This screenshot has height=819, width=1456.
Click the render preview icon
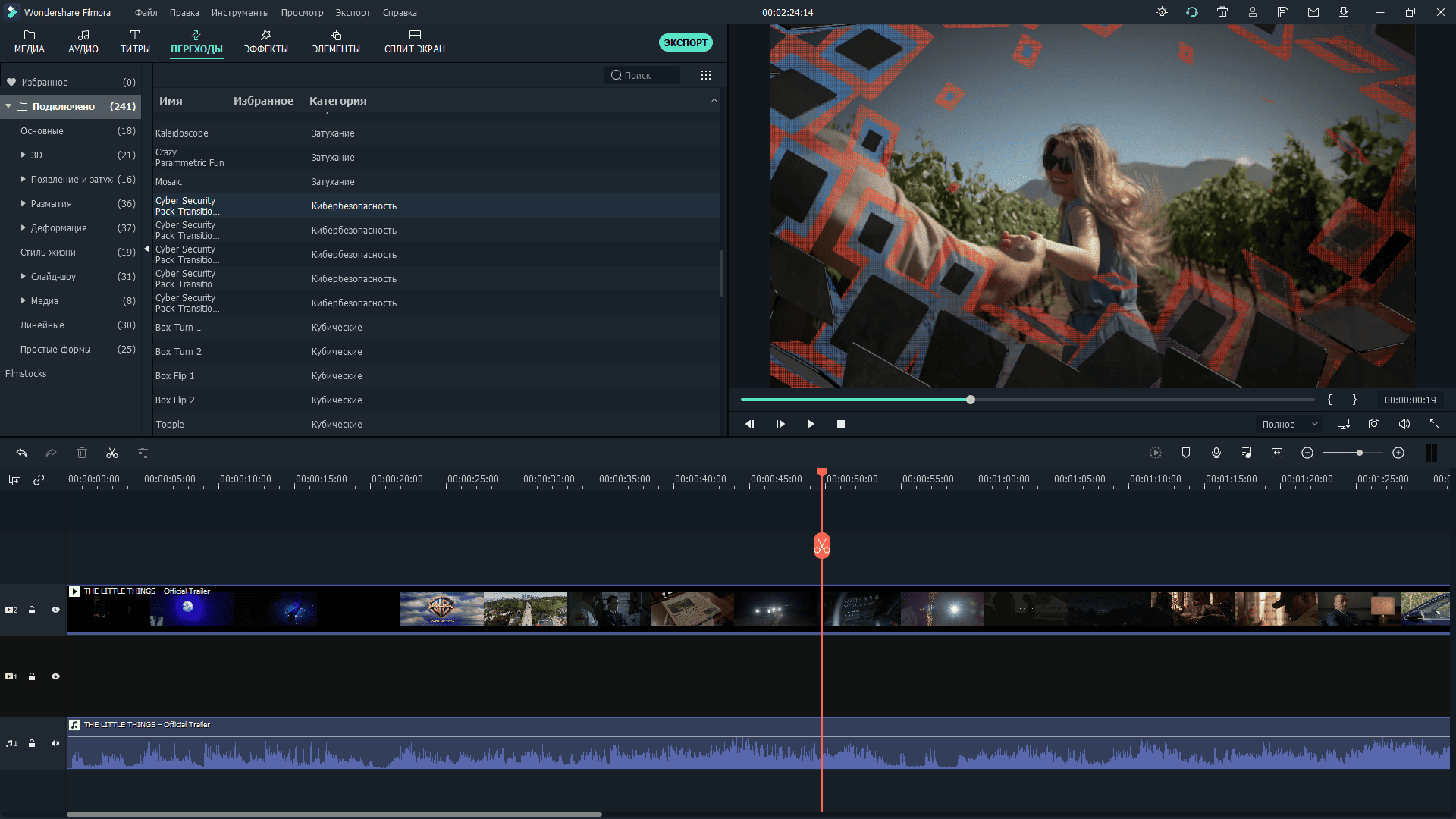click(x=1156, y=453)
